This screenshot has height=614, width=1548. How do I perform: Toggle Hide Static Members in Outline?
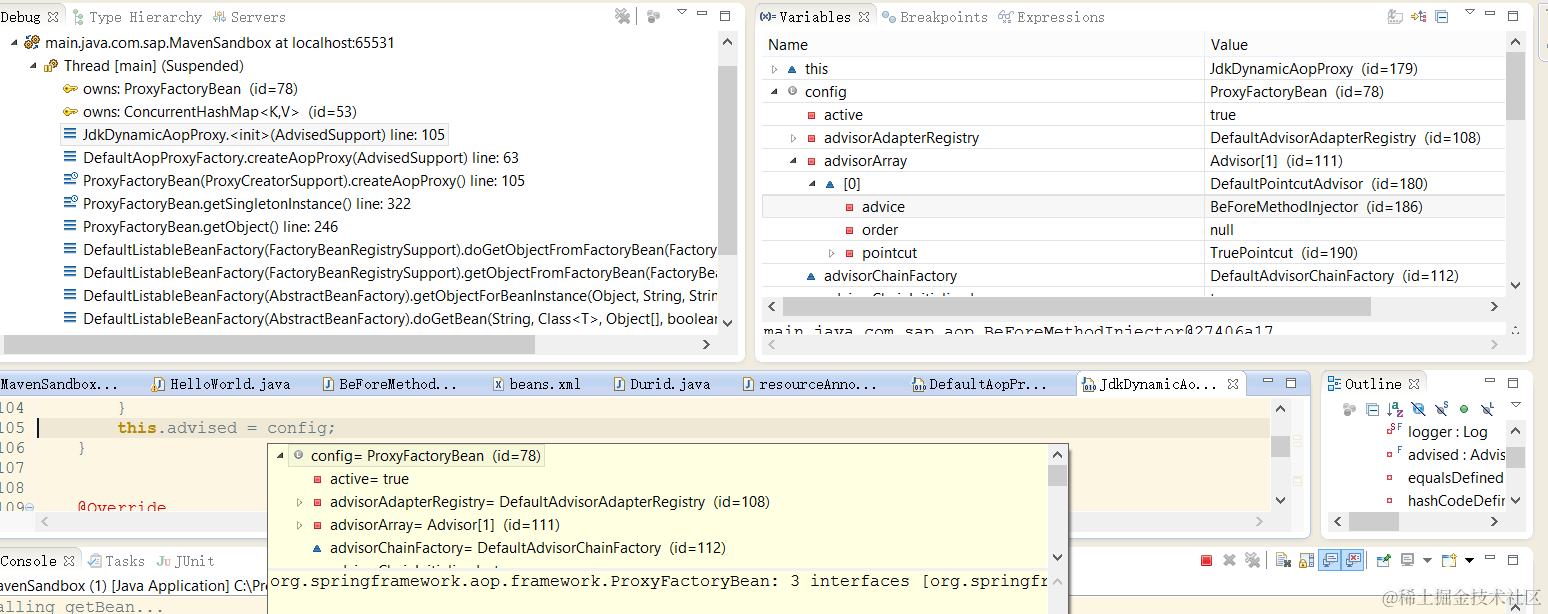(x=1441, y=409)
